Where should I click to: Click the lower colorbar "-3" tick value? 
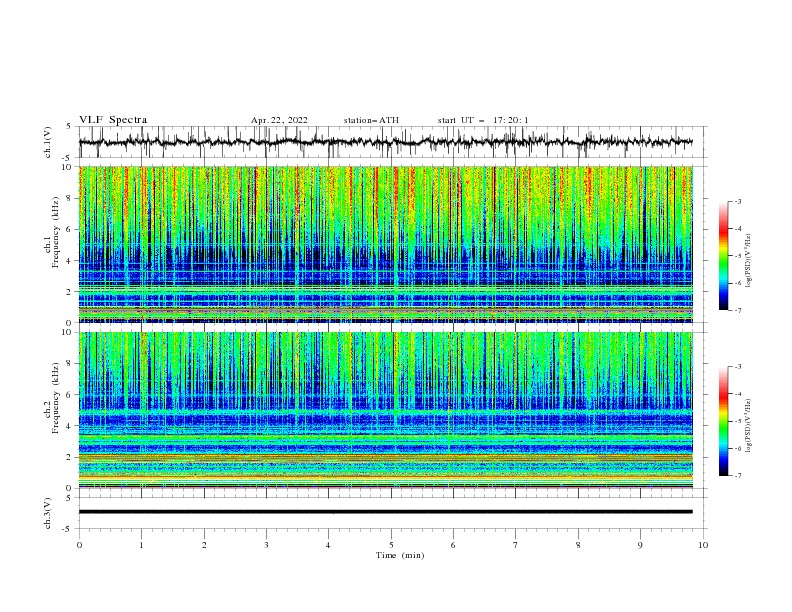pos(738,367)
